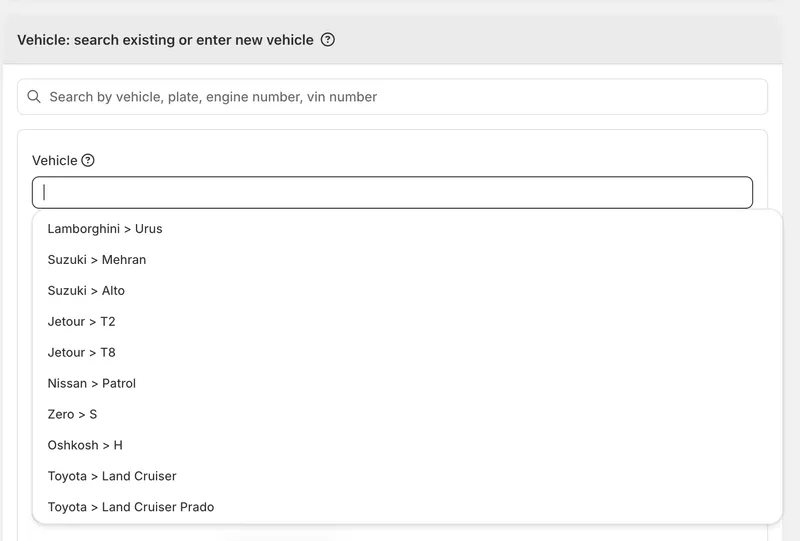This screenshot has width=800, height=541.
Task: Select Toyota > Land Cruiser option
Action: tap(407, 476)
